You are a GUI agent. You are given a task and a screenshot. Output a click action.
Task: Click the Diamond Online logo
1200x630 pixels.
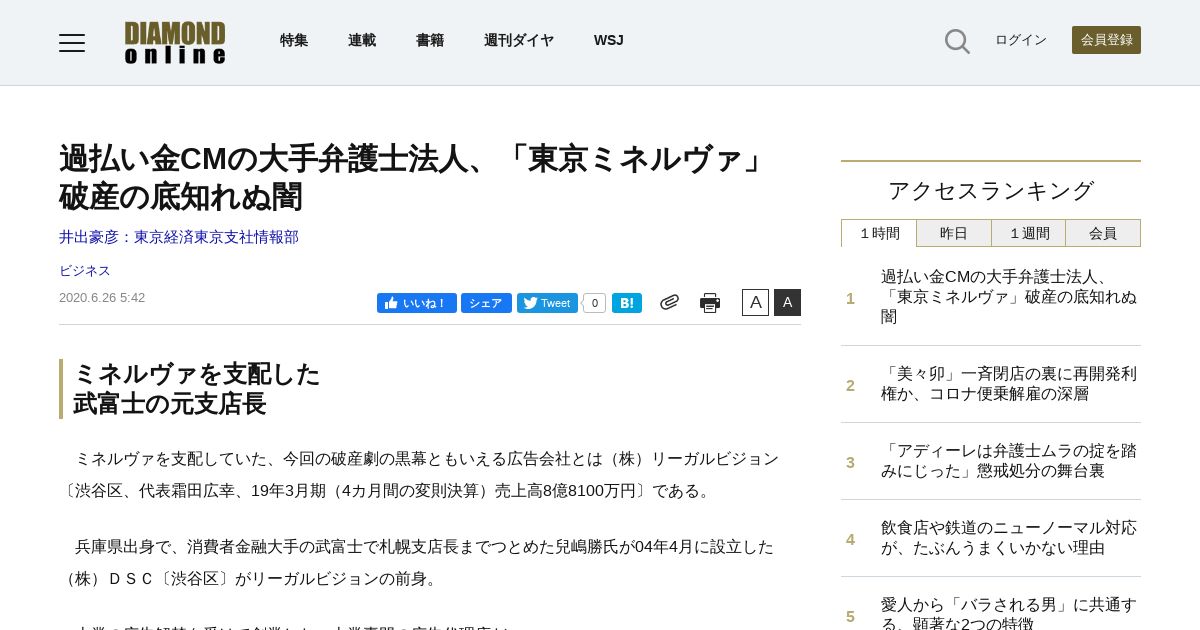[175, 43]
